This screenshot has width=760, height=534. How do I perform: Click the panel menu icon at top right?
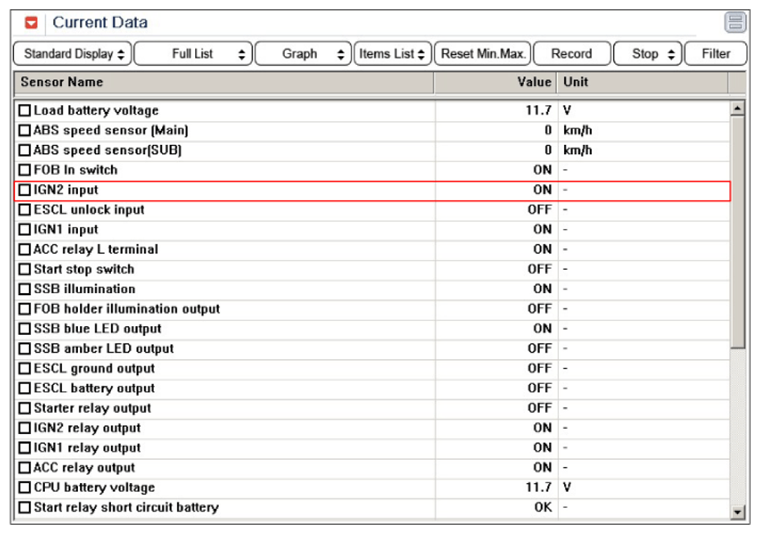point(735,23)
